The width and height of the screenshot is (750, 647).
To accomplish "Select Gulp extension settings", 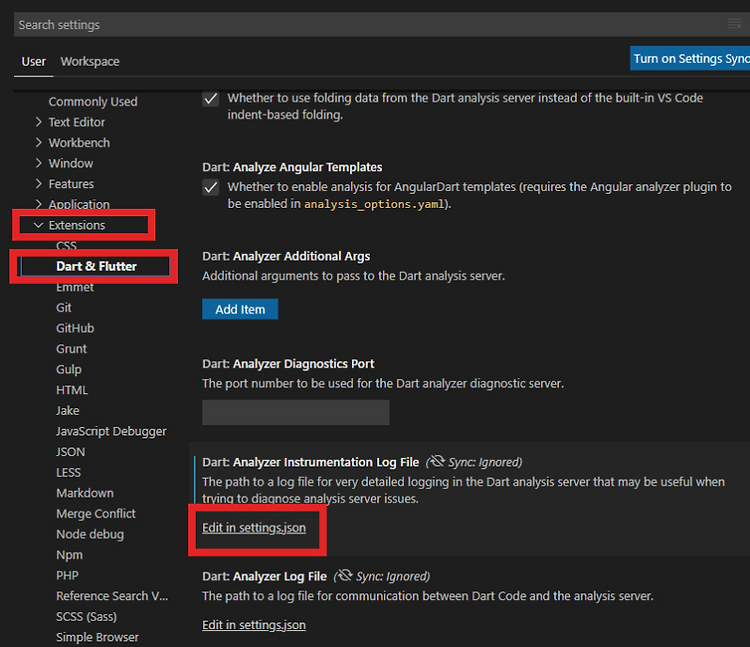I will coord(69,369).
